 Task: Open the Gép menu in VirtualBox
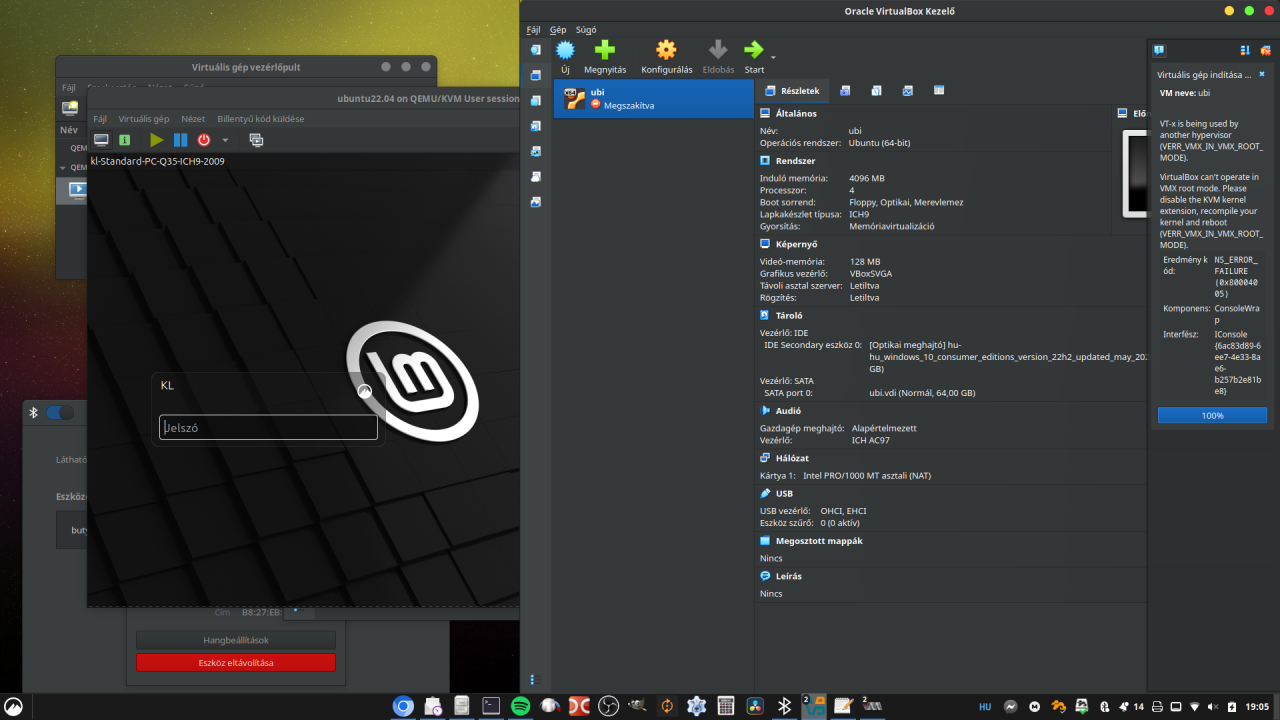click(x=558, y=30)
